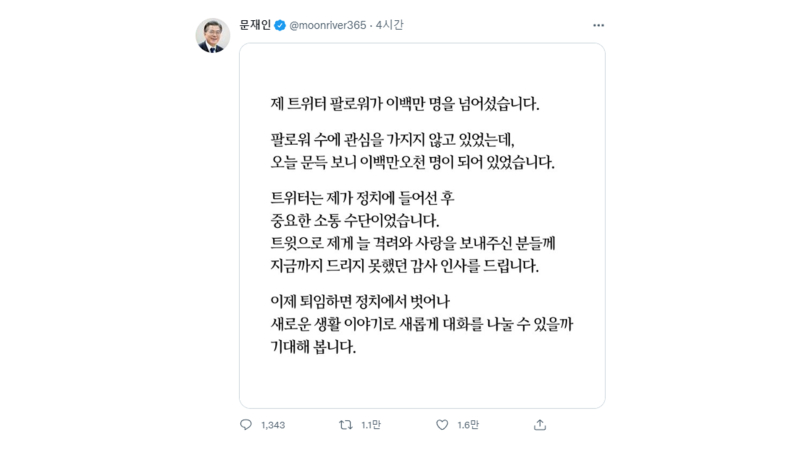The image size is (800, 450).
Task: Click the reply speech bubble icon
Action: (x=246, y=425)
